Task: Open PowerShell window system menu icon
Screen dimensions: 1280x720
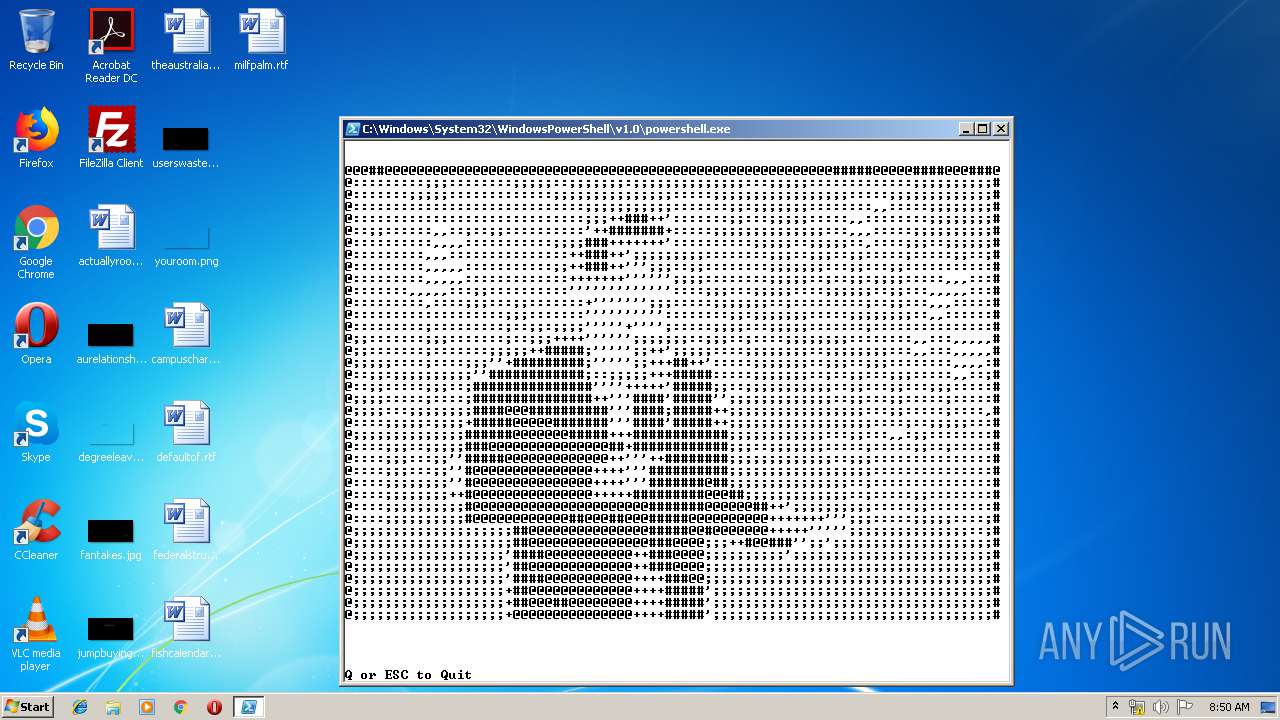Action: tap(352, 129)
